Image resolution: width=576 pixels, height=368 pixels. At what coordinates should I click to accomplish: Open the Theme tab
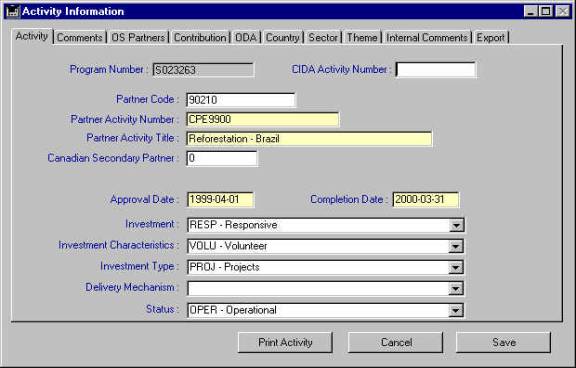click(362, 37)
